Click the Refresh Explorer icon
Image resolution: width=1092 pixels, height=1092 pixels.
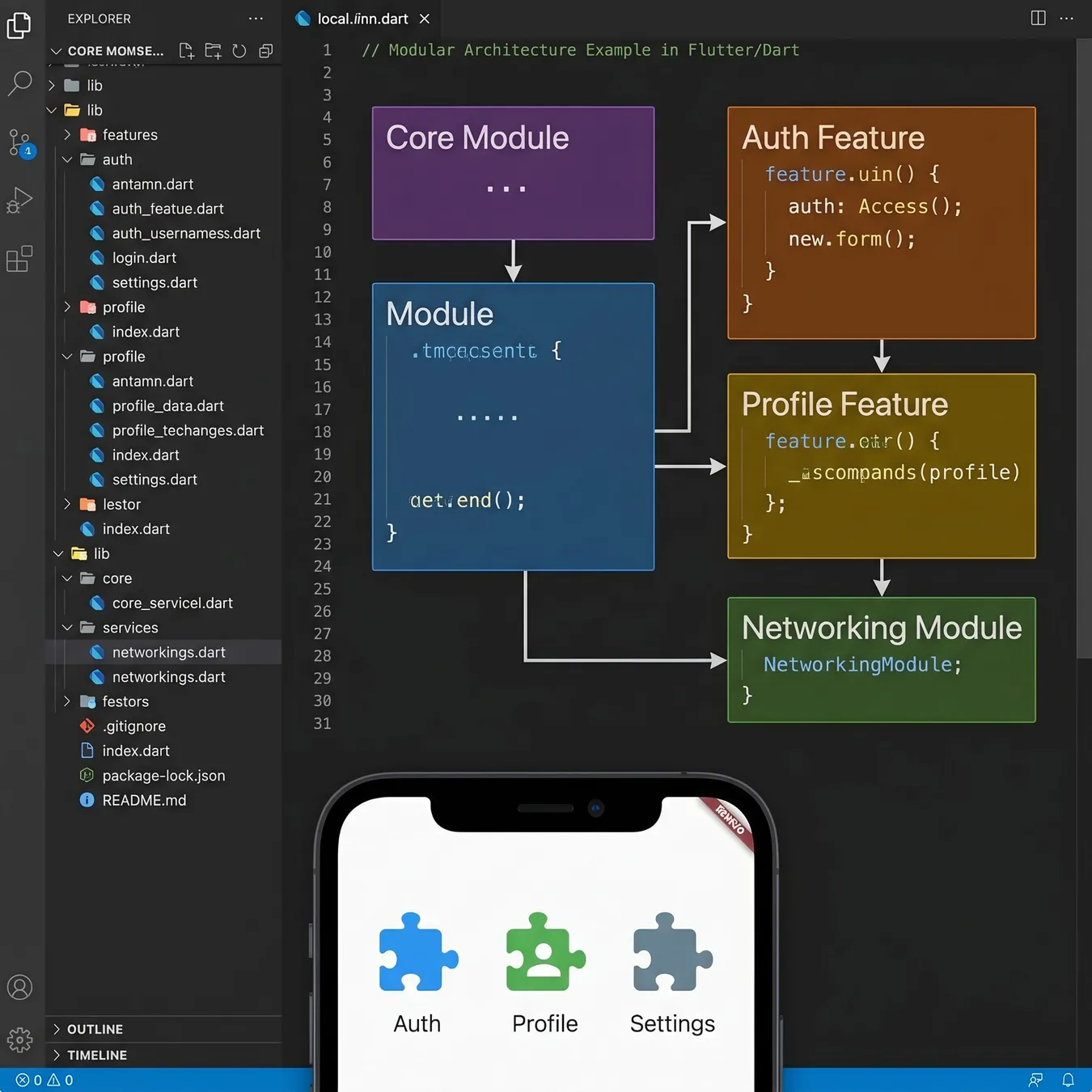(239, 51)
